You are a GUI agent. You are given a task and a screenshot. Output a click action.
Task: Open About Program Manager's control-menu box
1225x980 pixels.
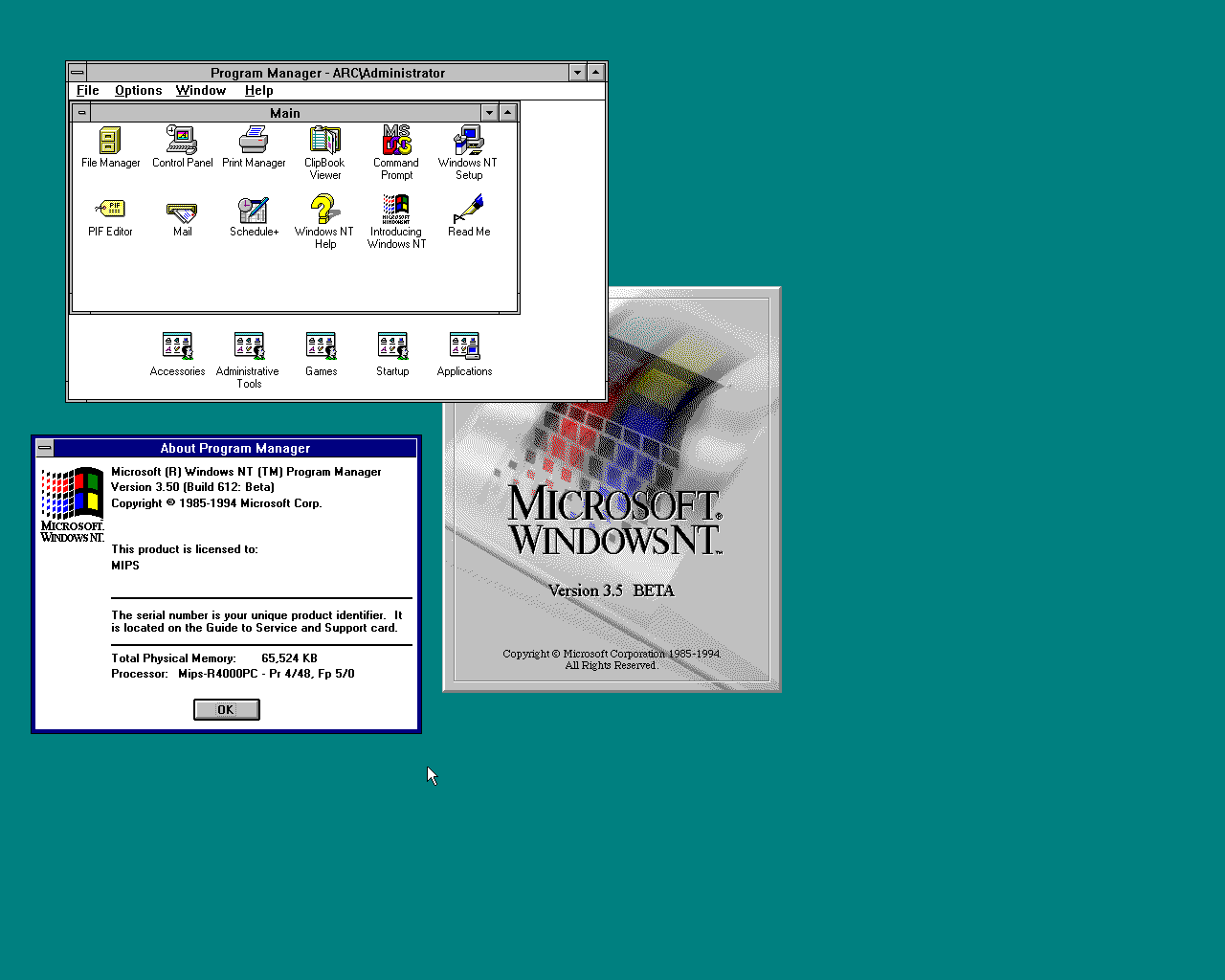coord(45,448)
